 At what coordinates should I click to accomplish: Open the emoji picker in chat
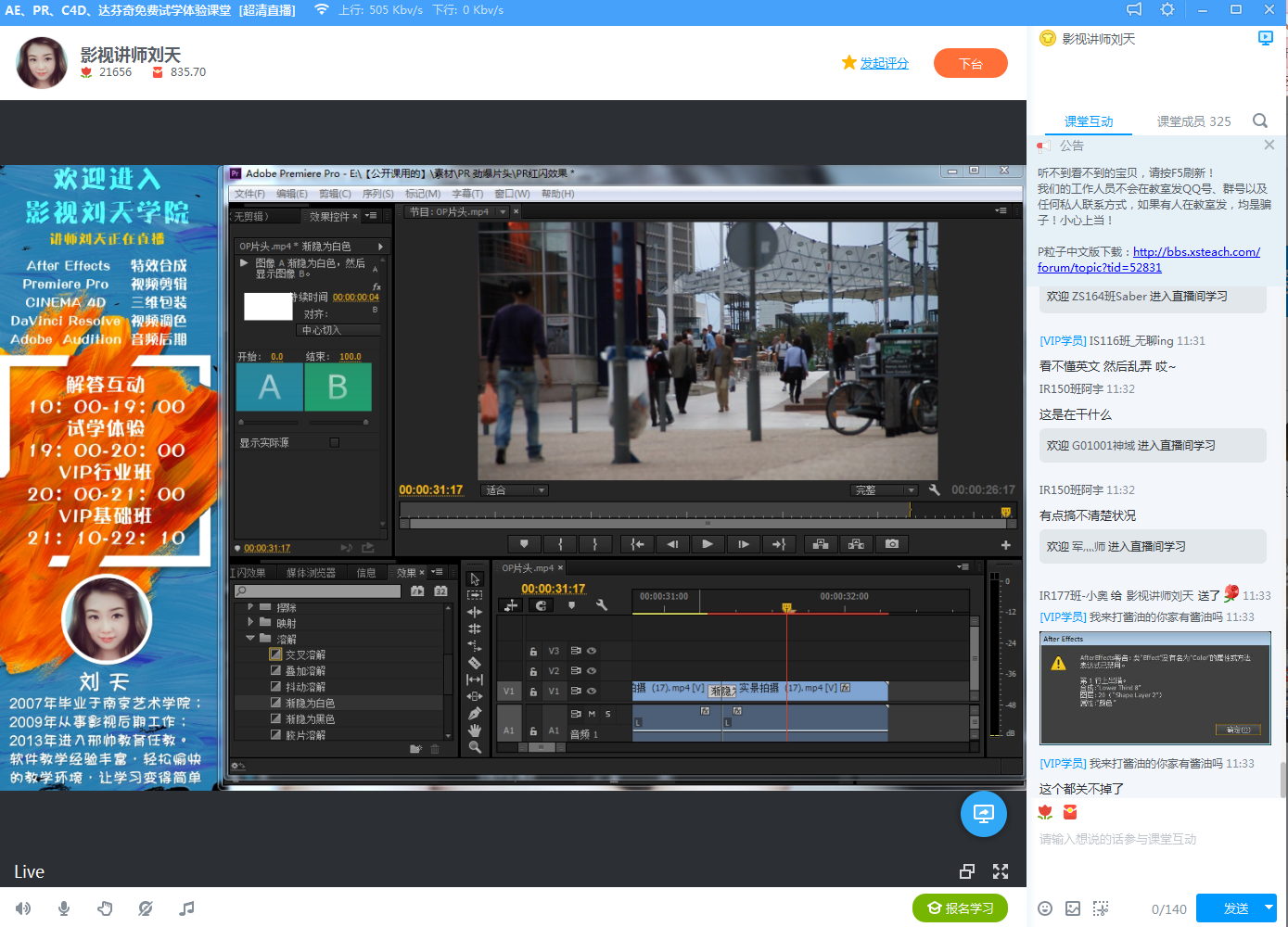point(1045,908)
